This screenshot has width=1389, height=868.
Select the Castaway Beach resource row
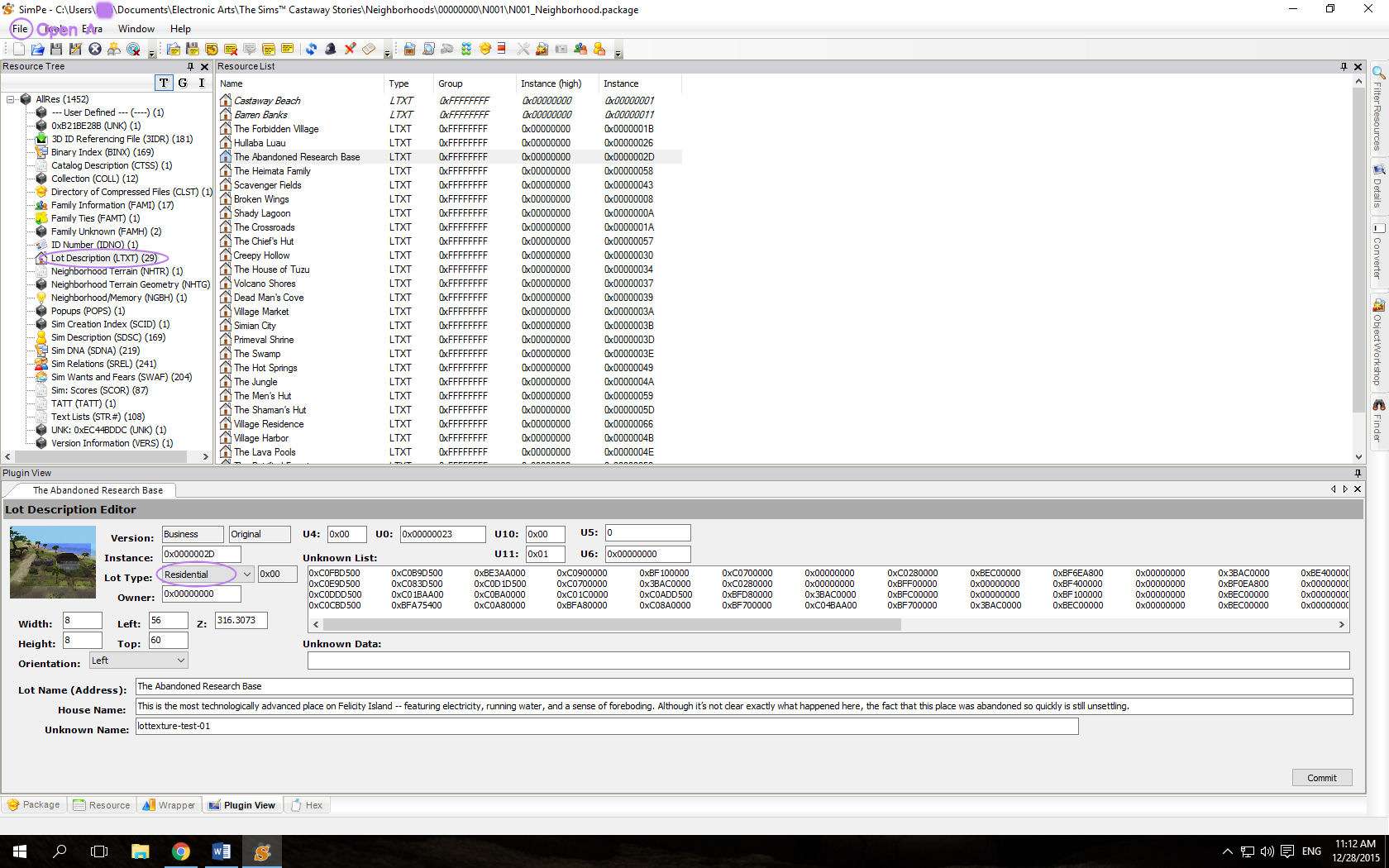tap(450, 101)
